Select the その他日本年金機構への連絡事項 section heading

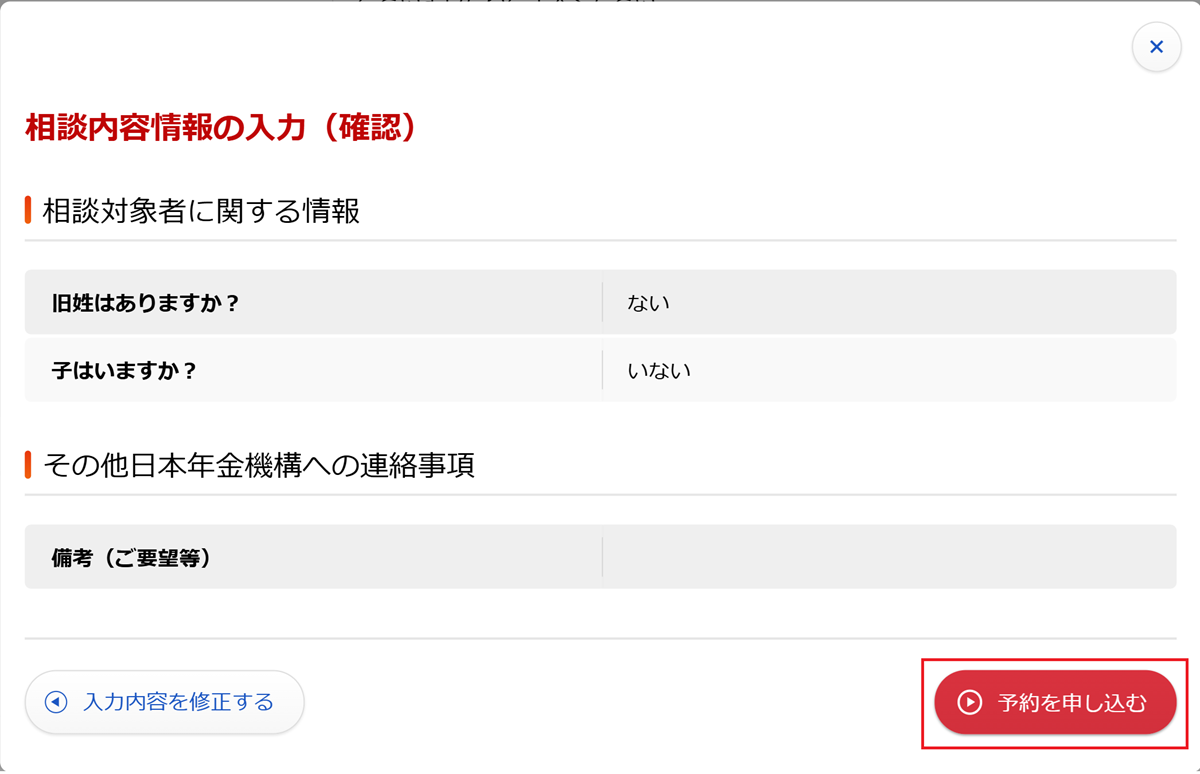pyautogui.click(x=259, y=465)
